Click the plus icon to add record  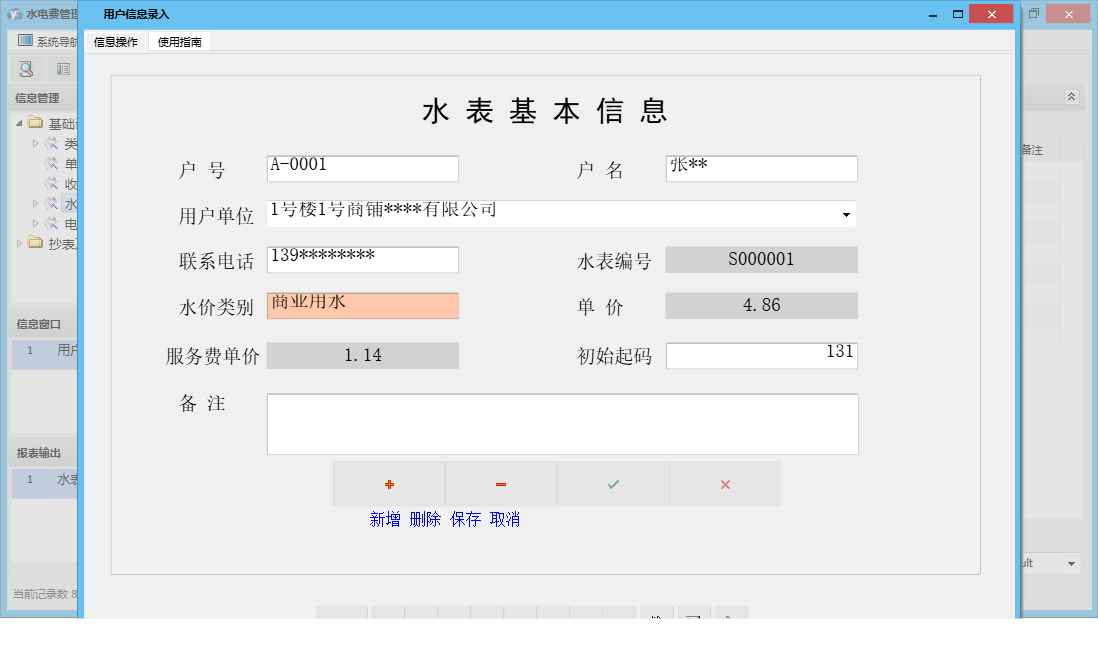click(389, 483)
